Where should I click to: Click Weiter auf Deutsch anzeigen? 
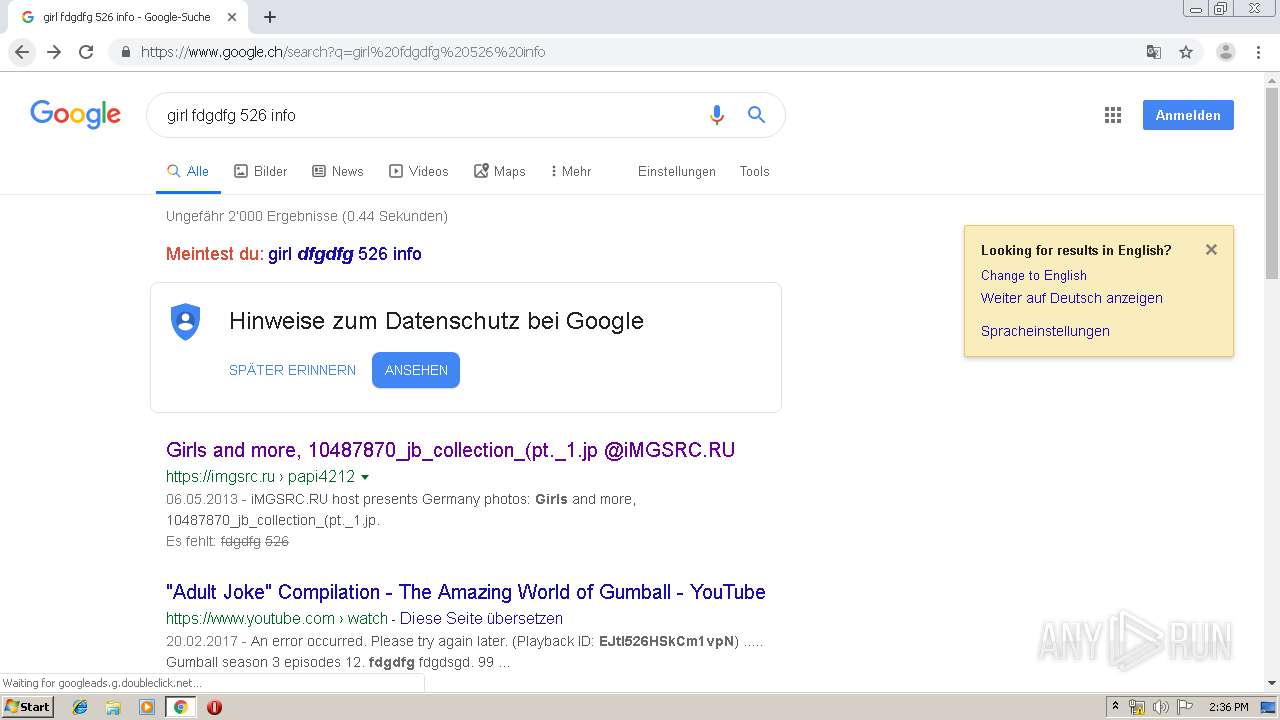[x=1071, y=298]
